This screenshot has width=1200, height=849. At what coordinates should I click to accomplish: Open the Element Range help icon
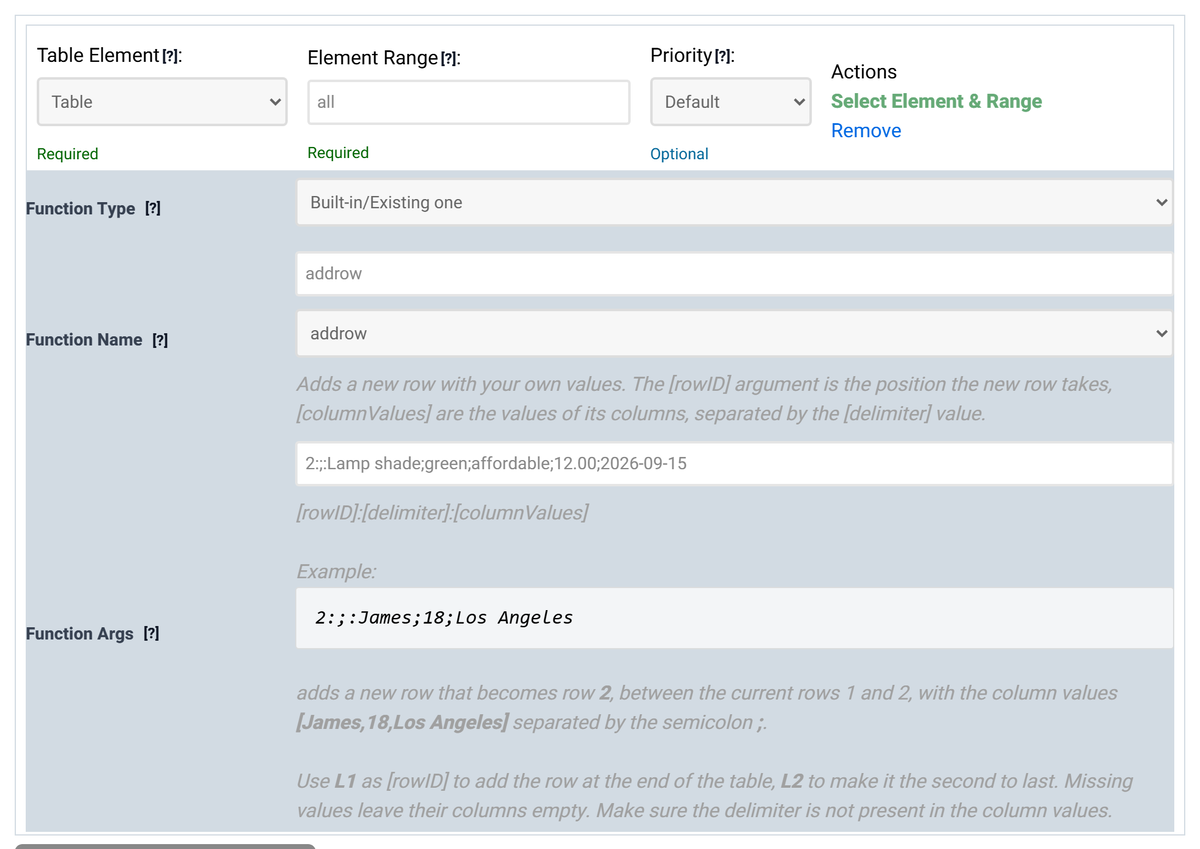point(451,60)
